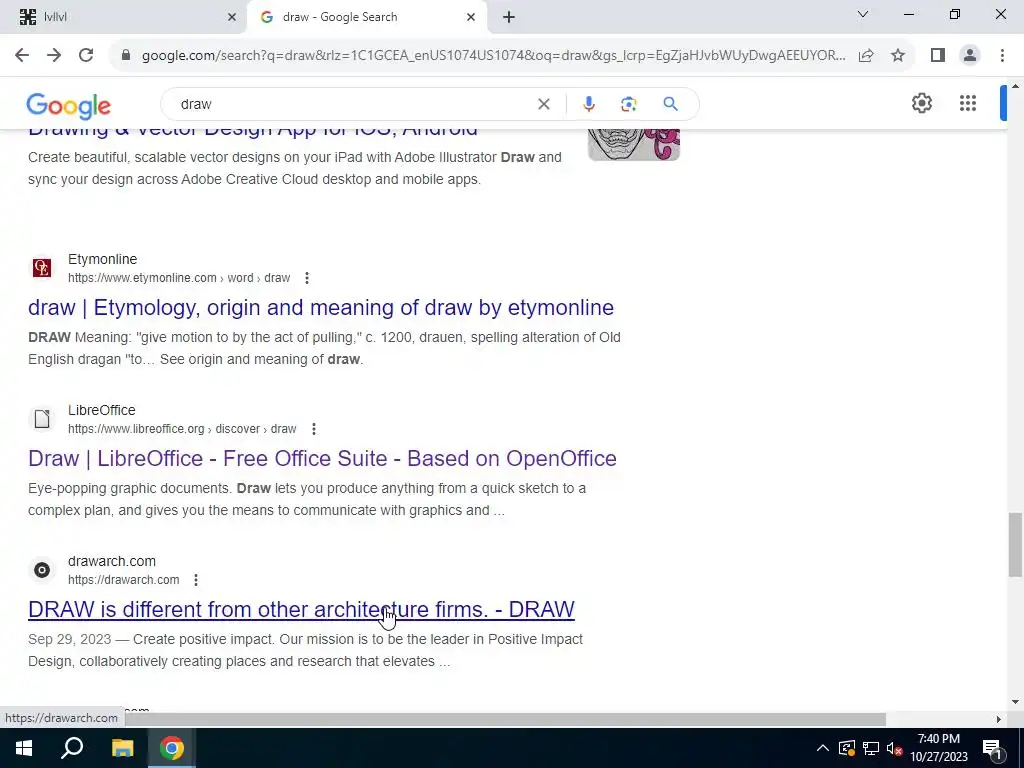
Task: Close the draw - Google Search tab
Action: tap(471, 18)
